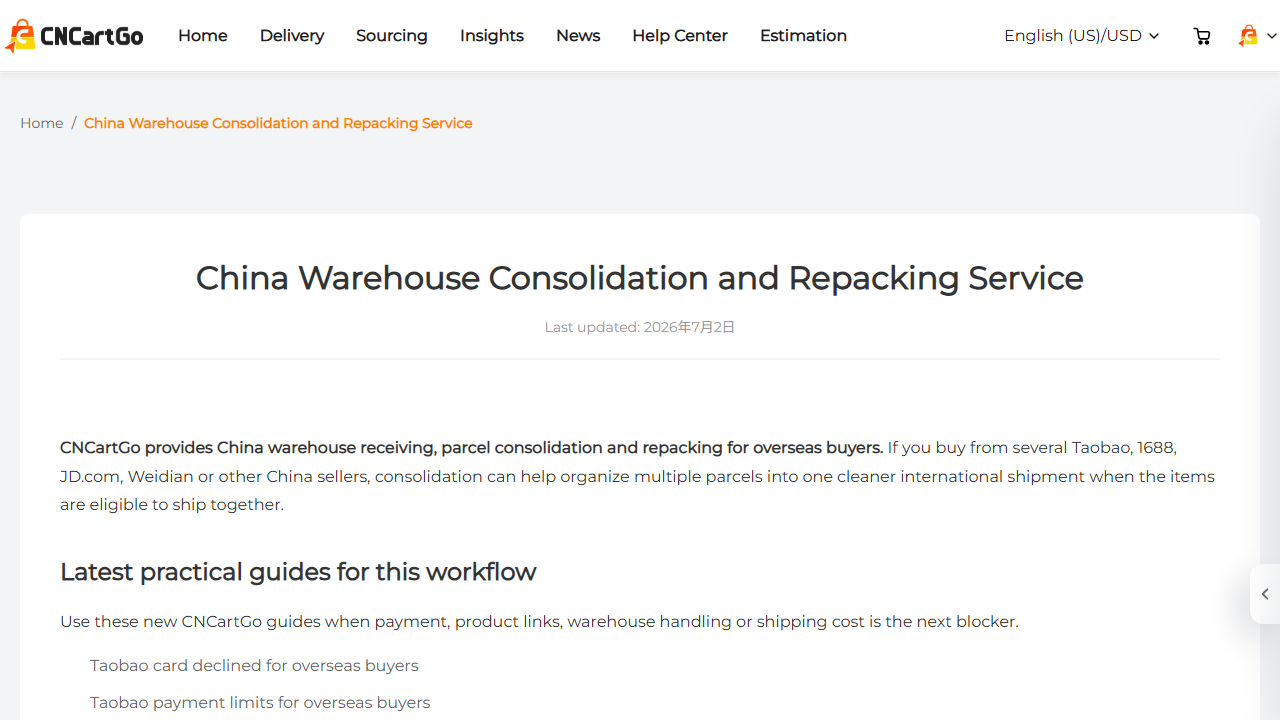Open the Delivery menu item
Image resolution: width=1280 pixels, height=720 pixels.
point(292,36)
